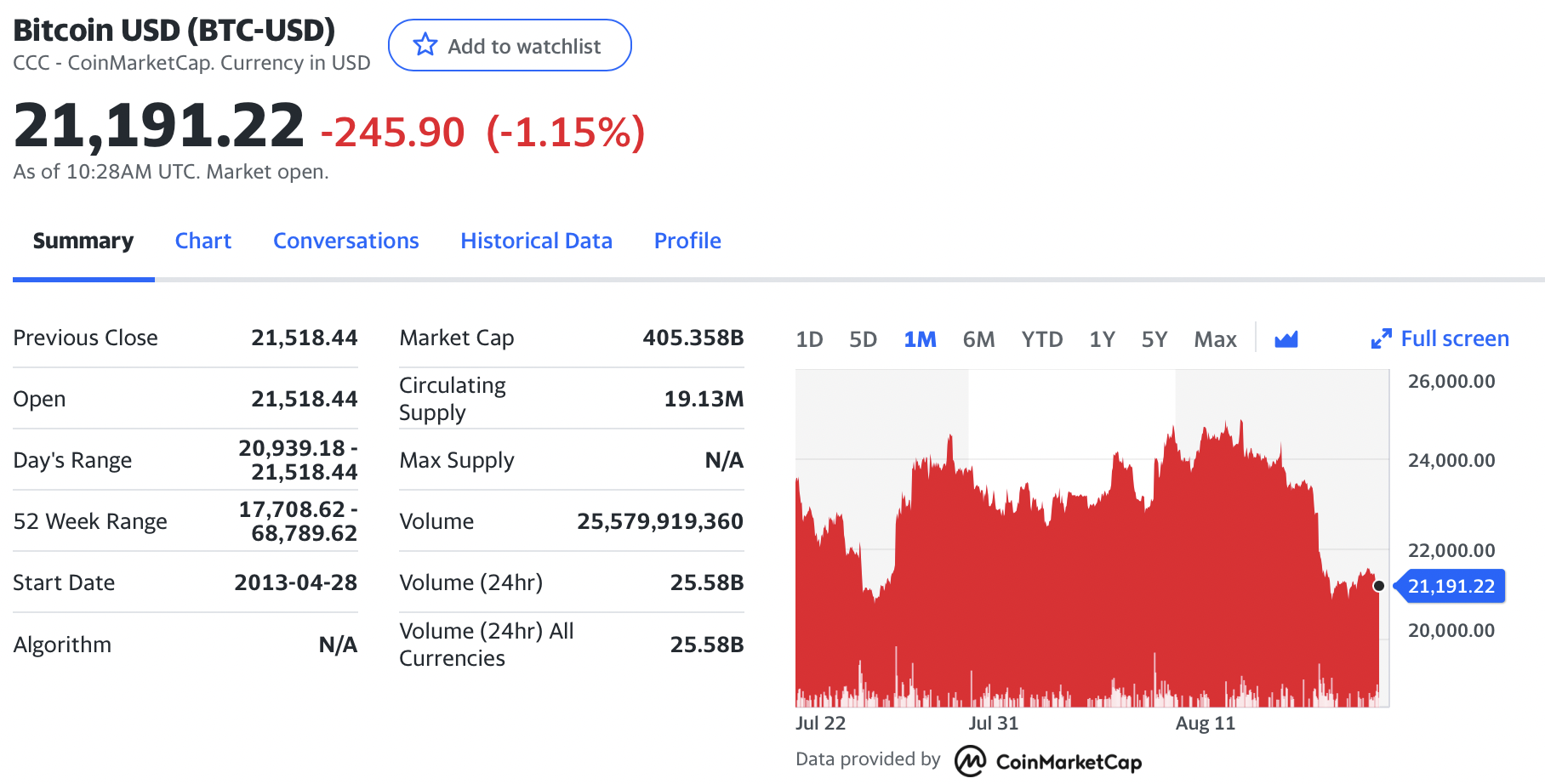Select the 1Y chart range
Viewport: 1545px width, 784px height.
tap(1102, 339)
